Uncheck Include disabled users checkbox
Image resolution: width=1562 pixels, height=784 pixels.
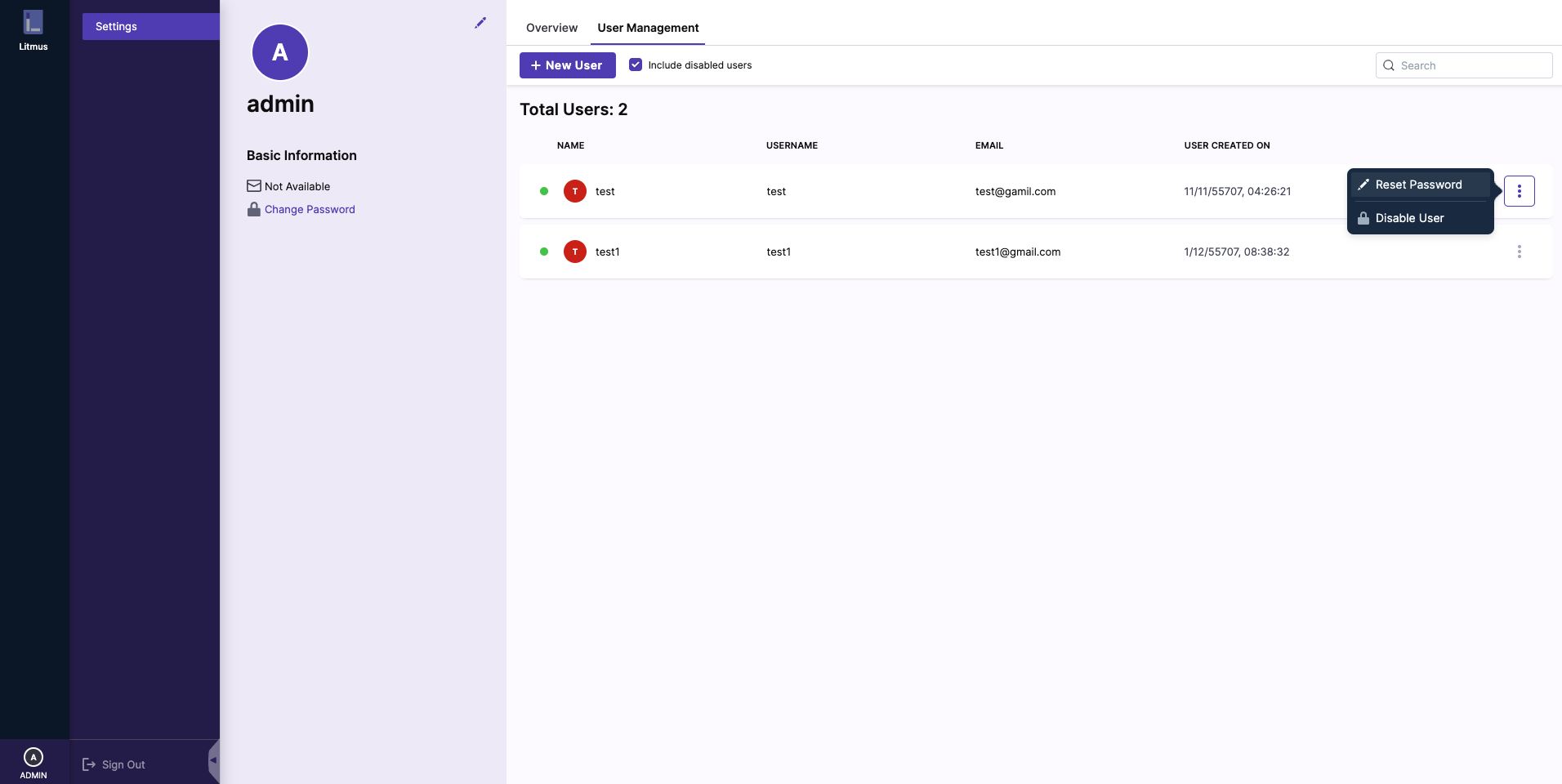(636, 65)
